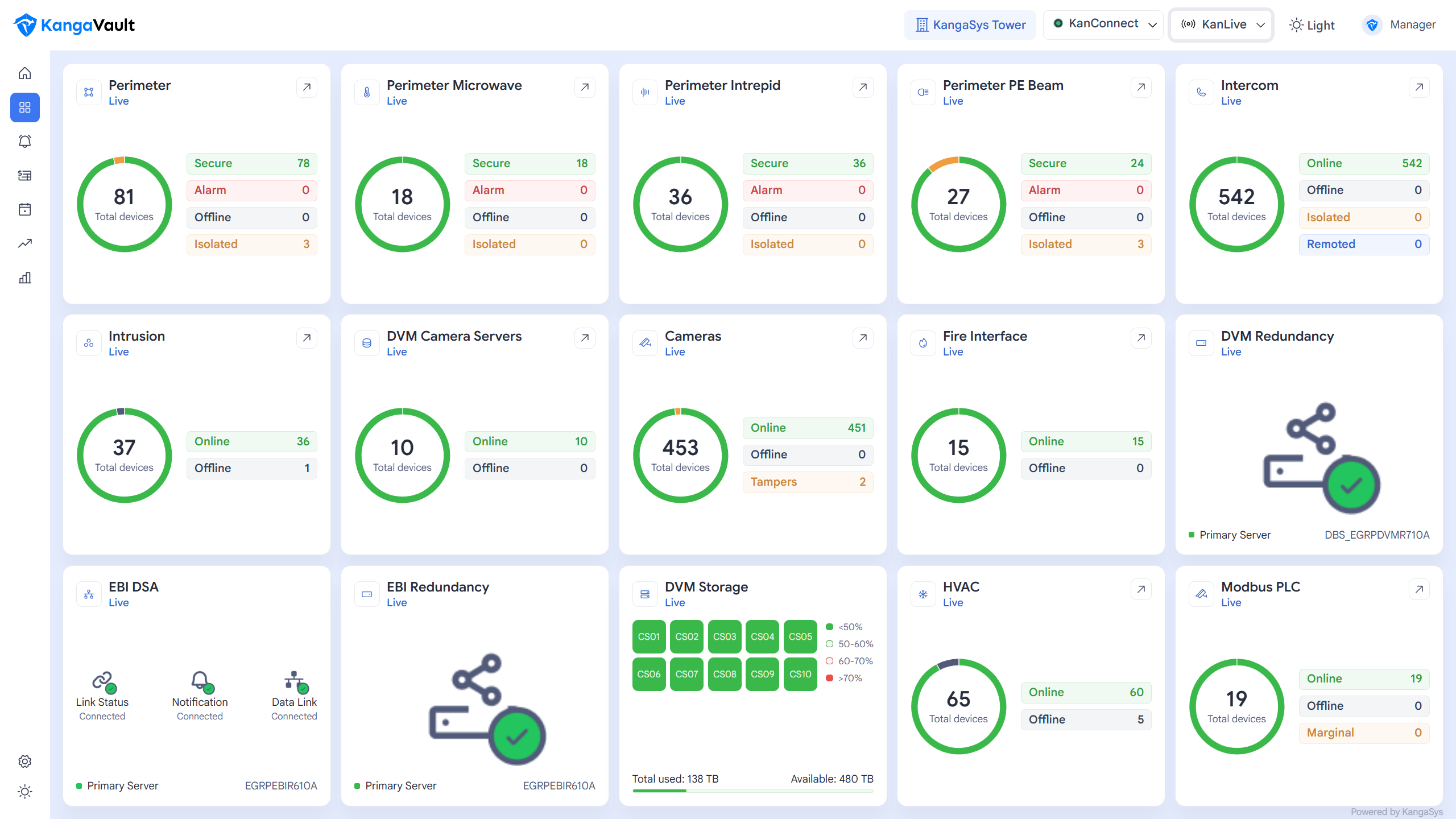Click Perimeter Isolated 3 row

[252, 244]
